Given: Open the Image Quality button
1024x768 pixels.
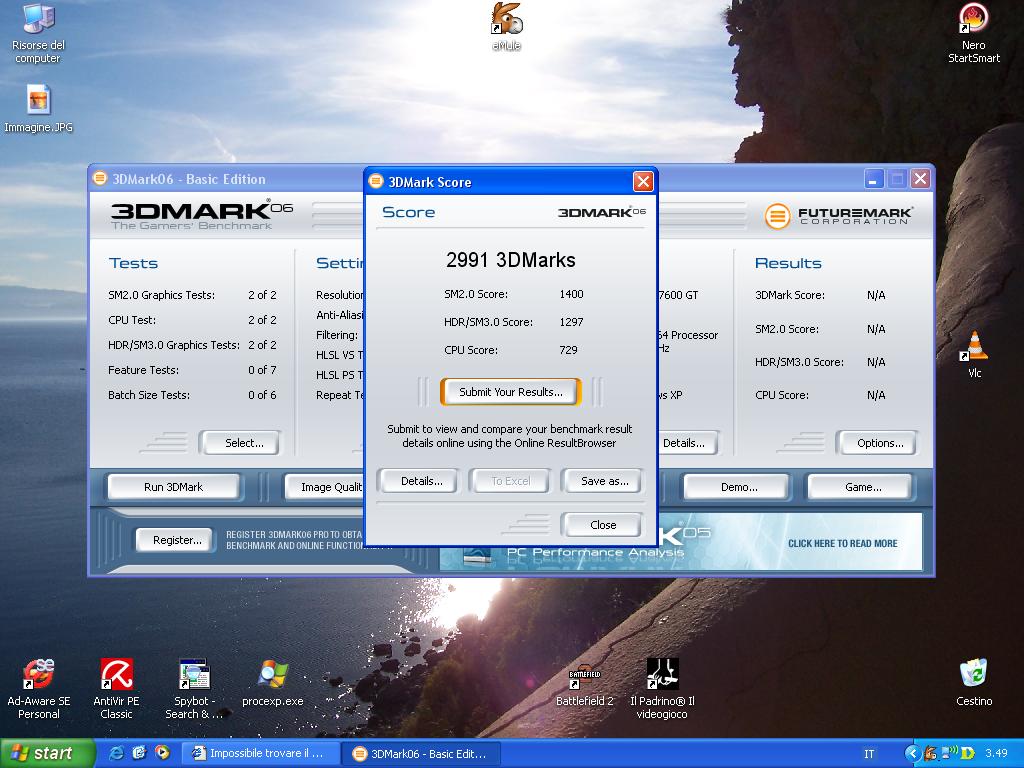Looking at the screenshot, I should point(325,487).
